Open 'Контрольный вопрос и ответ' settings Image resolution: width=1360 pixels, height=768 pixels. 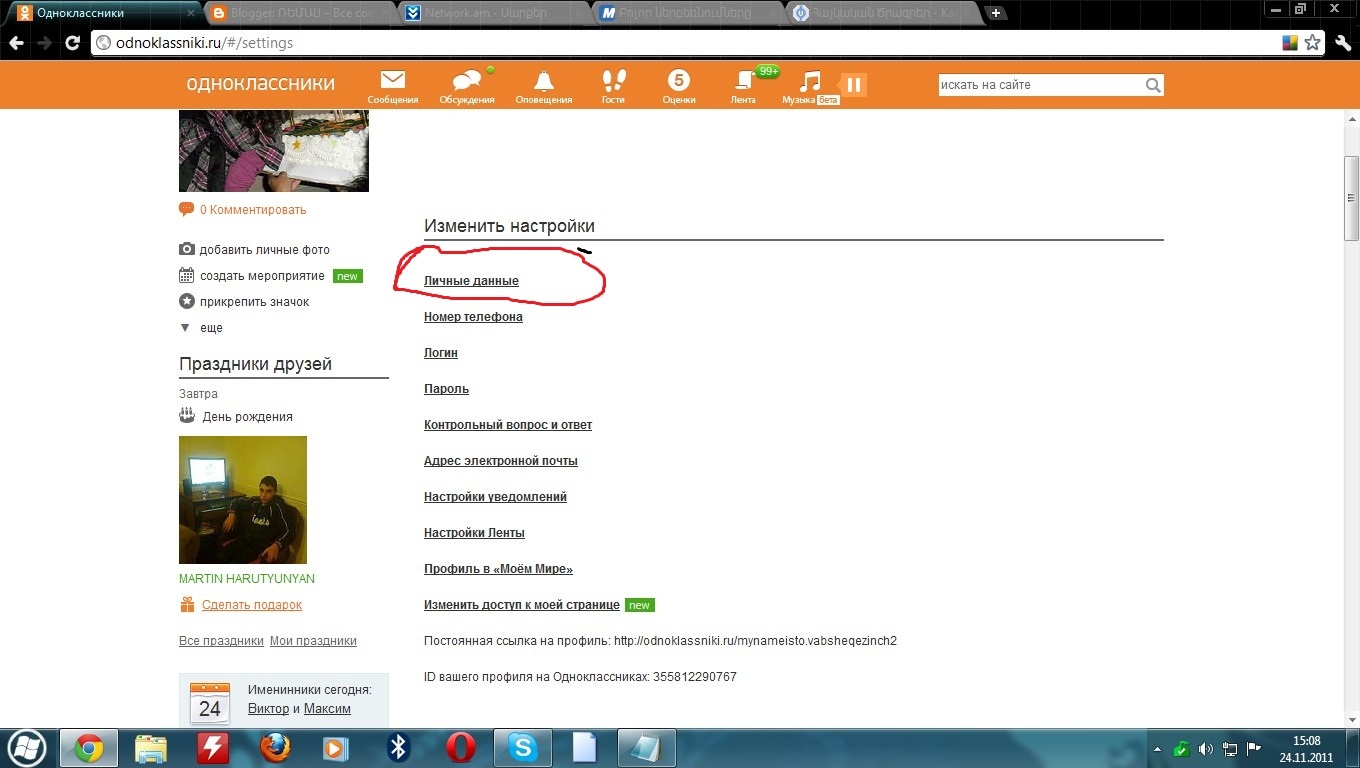coord(508,425)
